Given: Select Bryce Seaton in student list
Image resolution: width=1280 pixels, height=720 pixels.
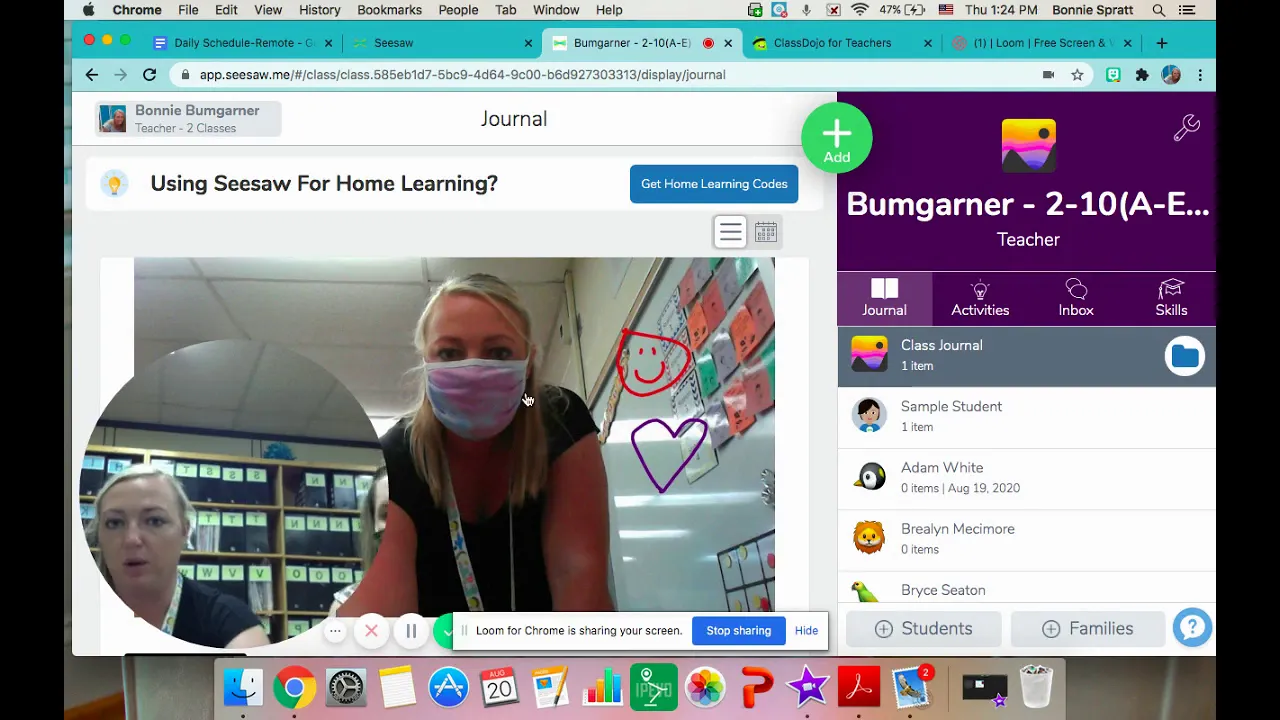Looking at the screenshot, I should point(1026,587).
